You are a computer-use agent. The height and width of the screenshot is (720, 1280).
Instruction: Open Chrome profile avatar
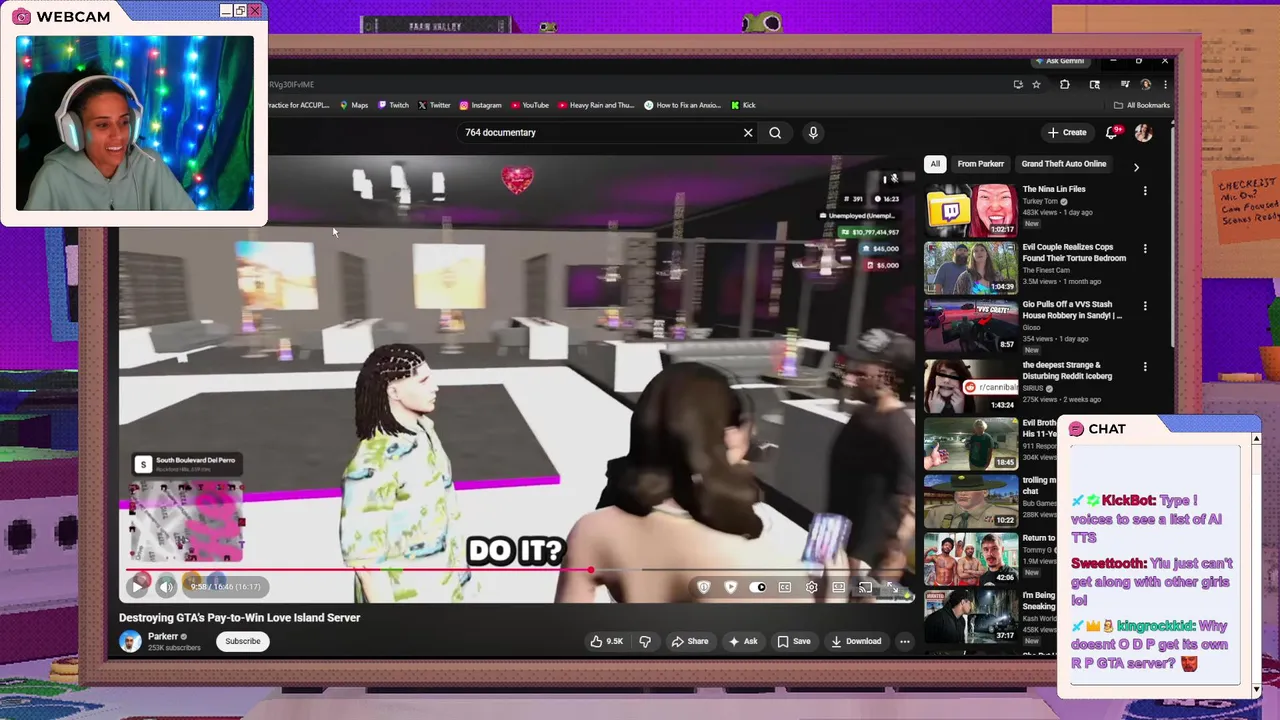click(x=1146, y=85)
